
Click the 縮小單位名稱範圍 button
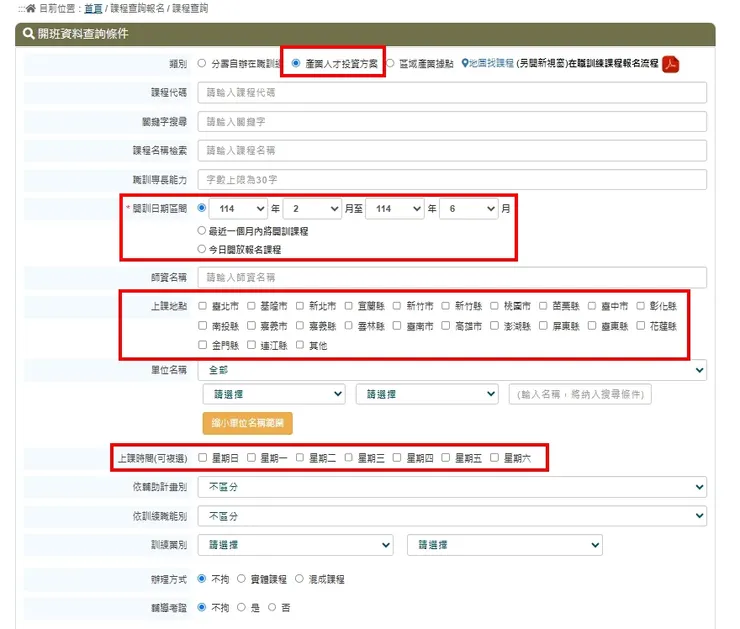click(248, 423)
